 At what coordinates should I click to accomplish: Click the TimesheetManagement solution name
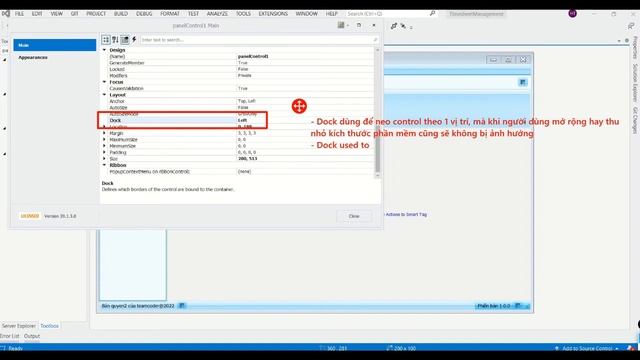[x=476, y=14]
